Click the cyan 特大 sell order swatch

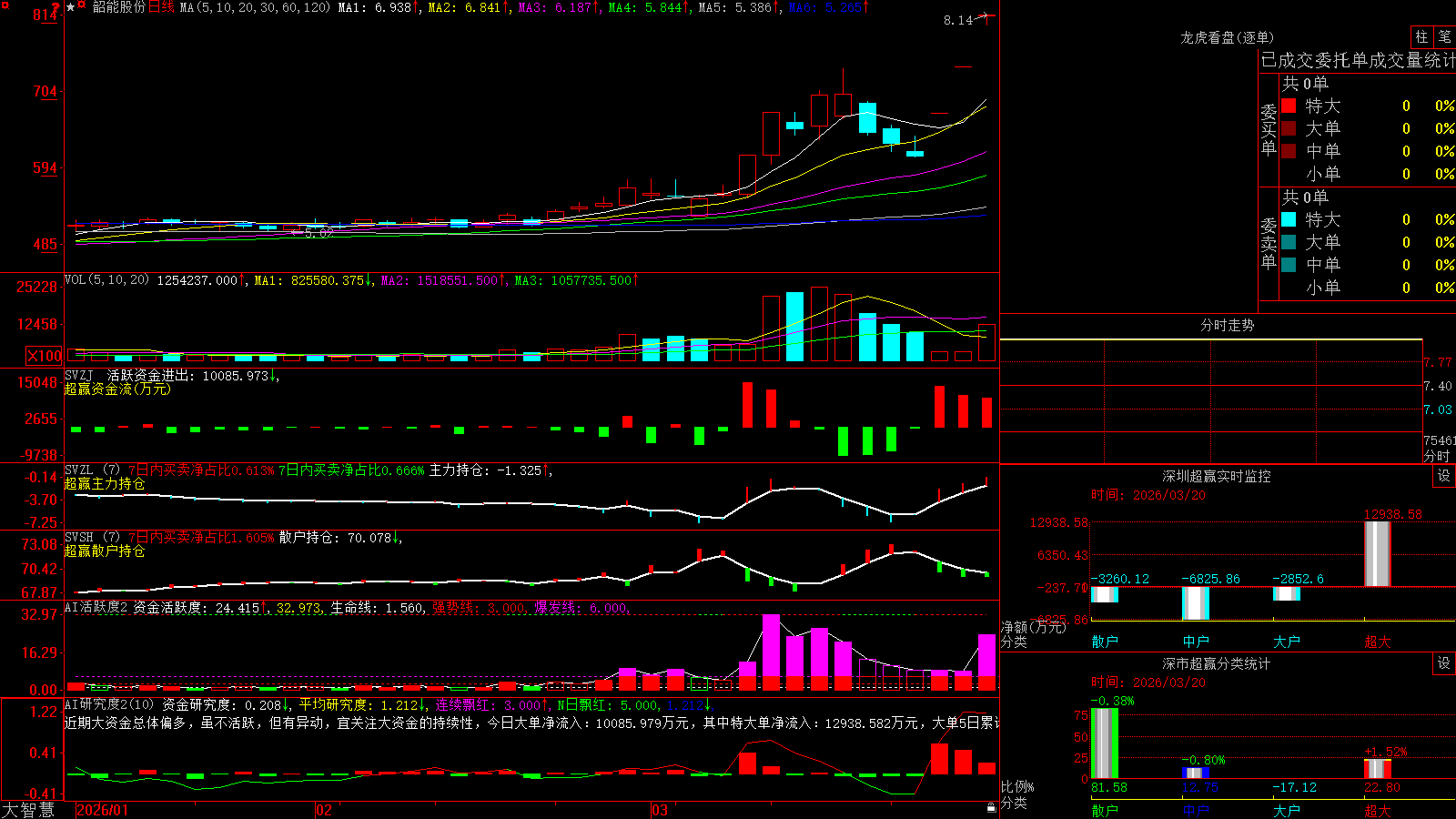pos(1289,219)
